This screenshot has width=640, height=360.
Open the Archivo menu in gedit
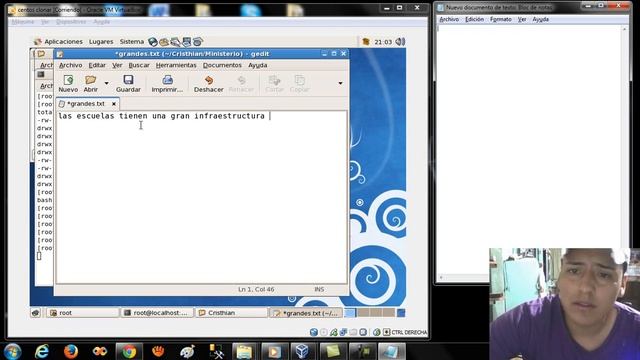coord(71,65)
